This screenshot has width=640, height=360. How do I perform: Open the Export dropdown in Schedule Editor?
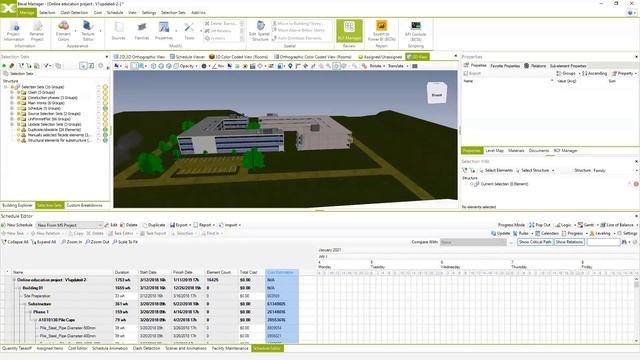181,225
